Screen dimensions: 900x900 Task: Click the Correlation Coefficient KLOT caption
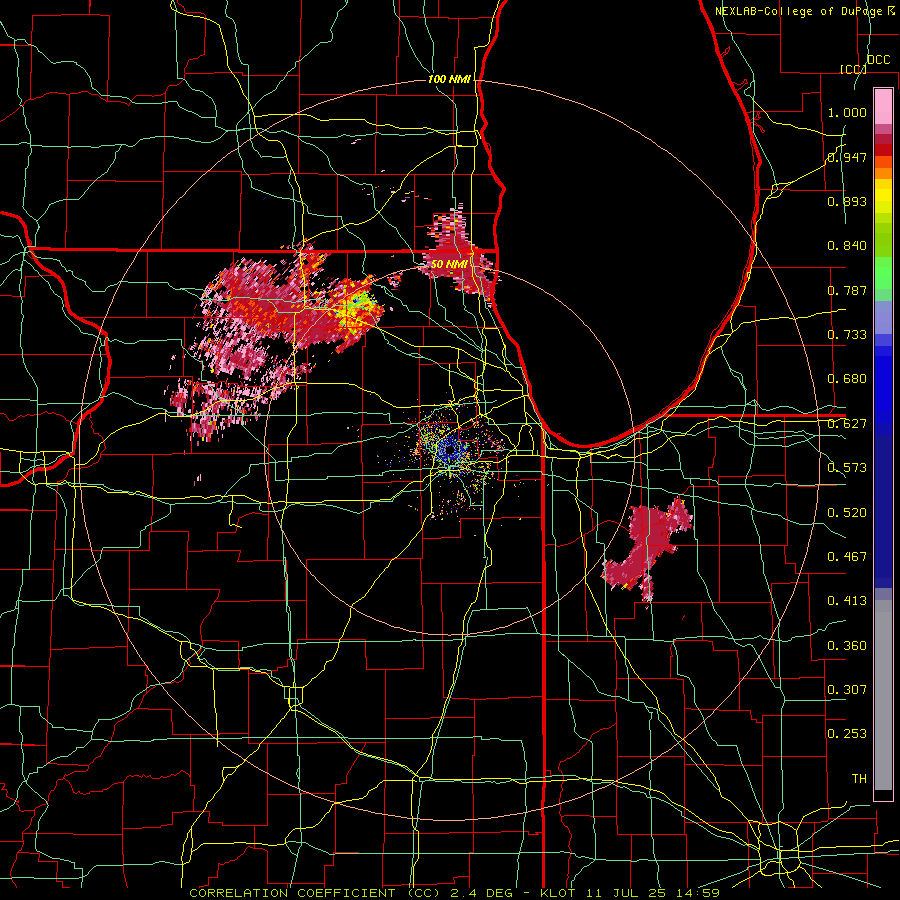pos(454,893)
